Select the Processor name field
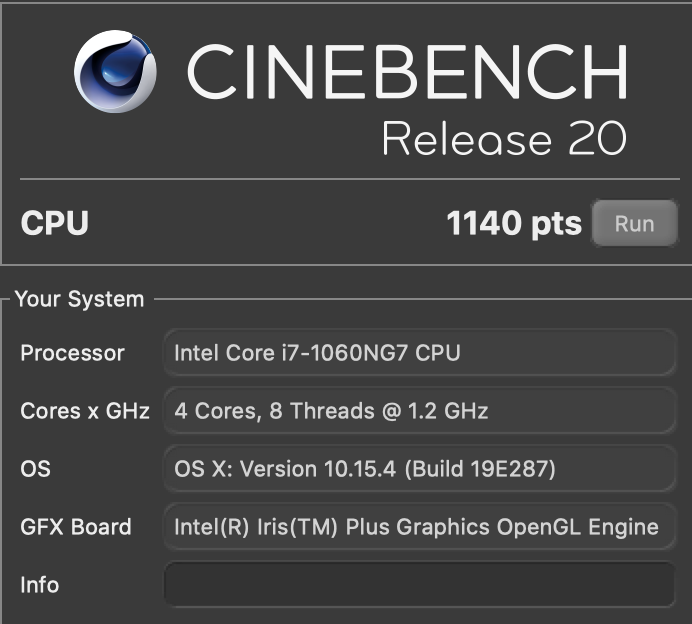This screenshot has width=692, height=624. click(419, 353)
